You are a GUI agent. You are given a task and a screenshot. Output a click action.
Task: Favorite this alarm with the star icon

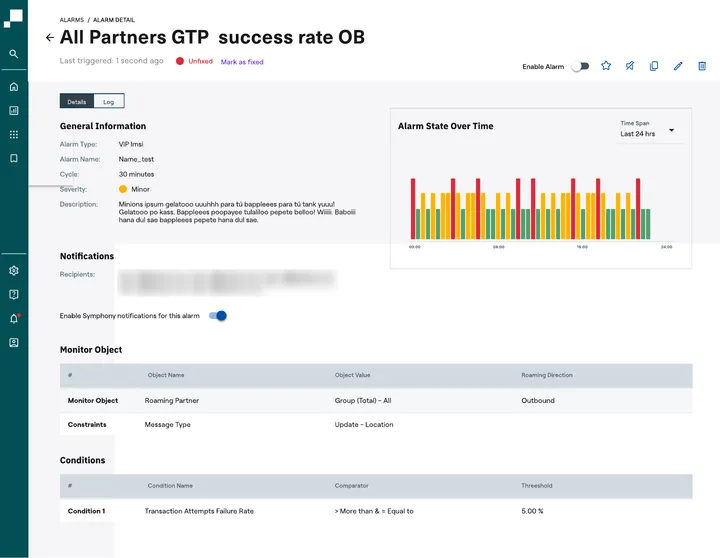(606, 66)
